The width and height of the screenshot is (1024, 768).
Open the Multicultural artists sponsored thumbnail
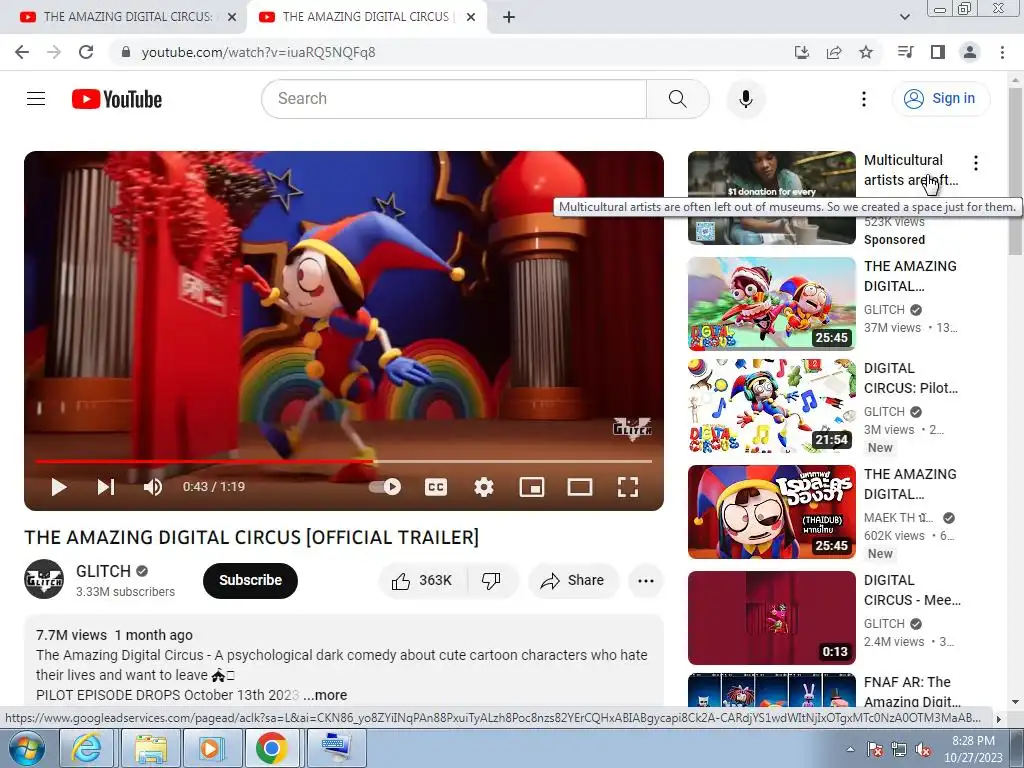click(771, 198)
